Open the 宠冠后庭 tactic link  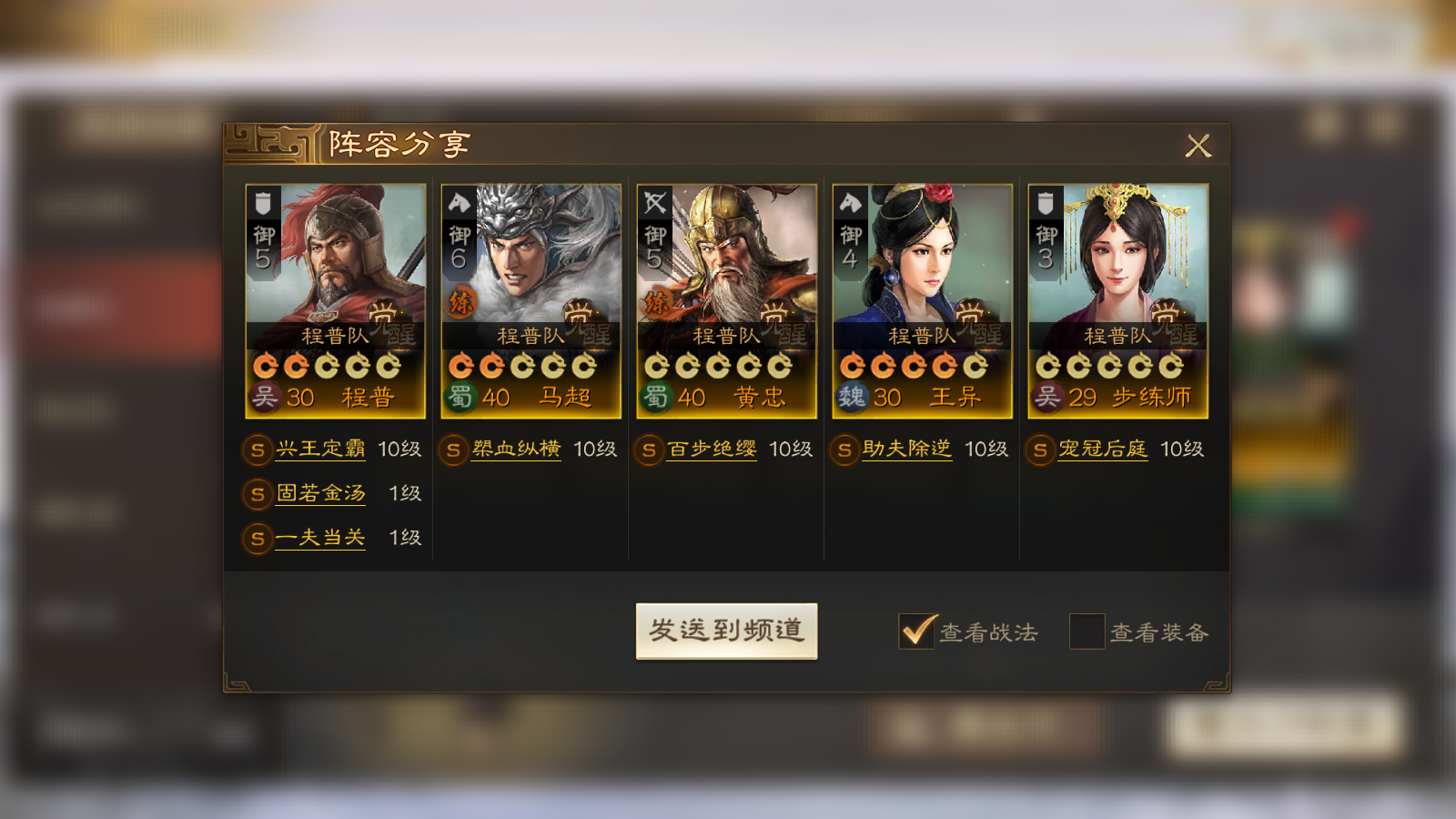pyautogui.click(x=1103, y=449)
